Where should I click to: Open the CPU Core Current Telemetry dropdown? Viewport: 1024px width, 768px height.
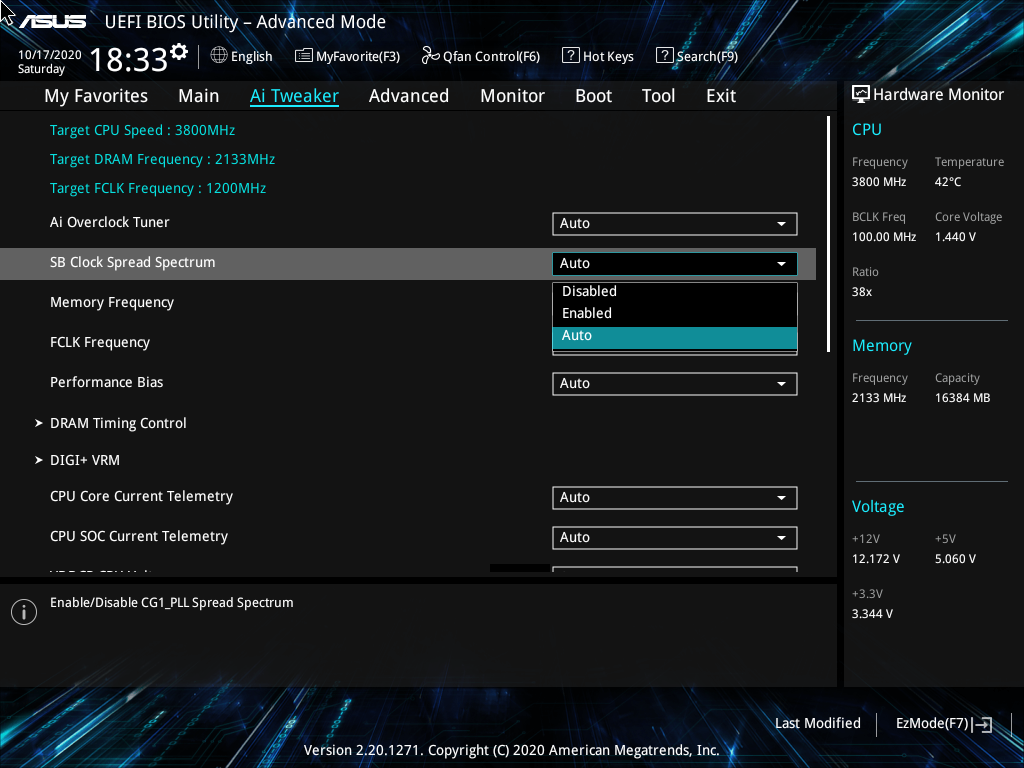point(675,498)
